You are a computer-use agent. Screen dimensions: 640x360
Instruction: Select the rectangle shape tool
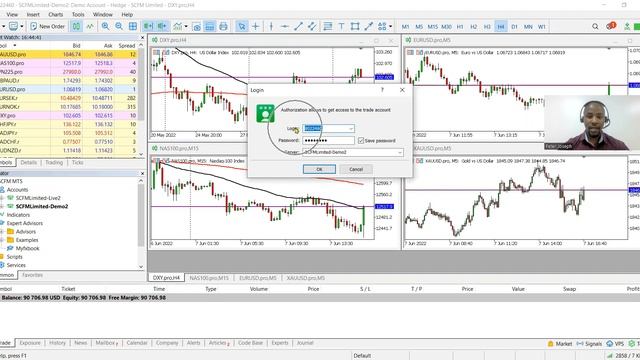coord(355,26)
